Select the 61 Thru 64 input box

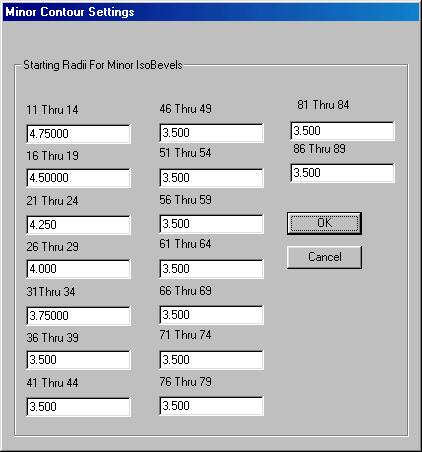coord(211,269)
